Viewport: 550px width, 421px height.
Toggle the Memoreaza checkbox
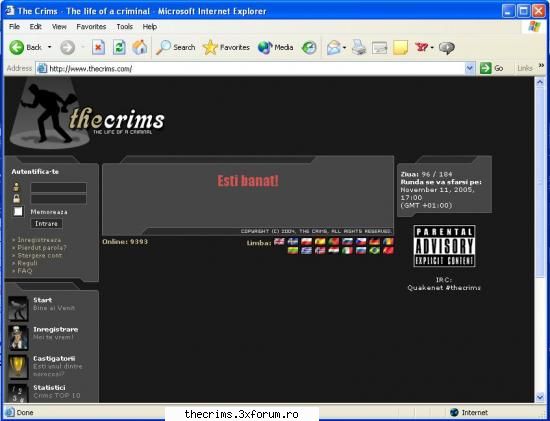[18, 211]
